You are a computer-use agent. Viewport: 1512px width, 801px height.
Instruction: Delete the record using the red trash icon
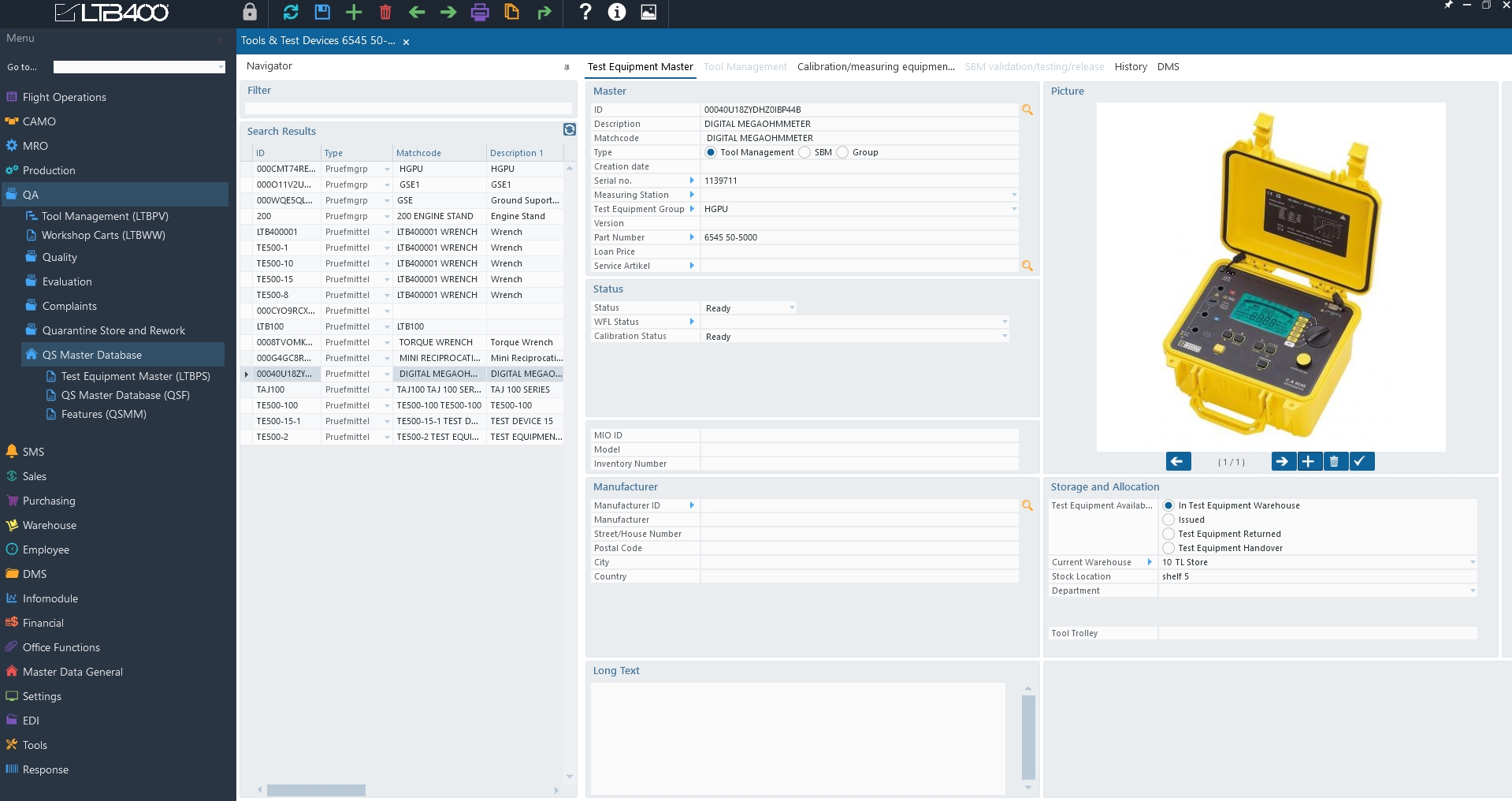point(385,12)
